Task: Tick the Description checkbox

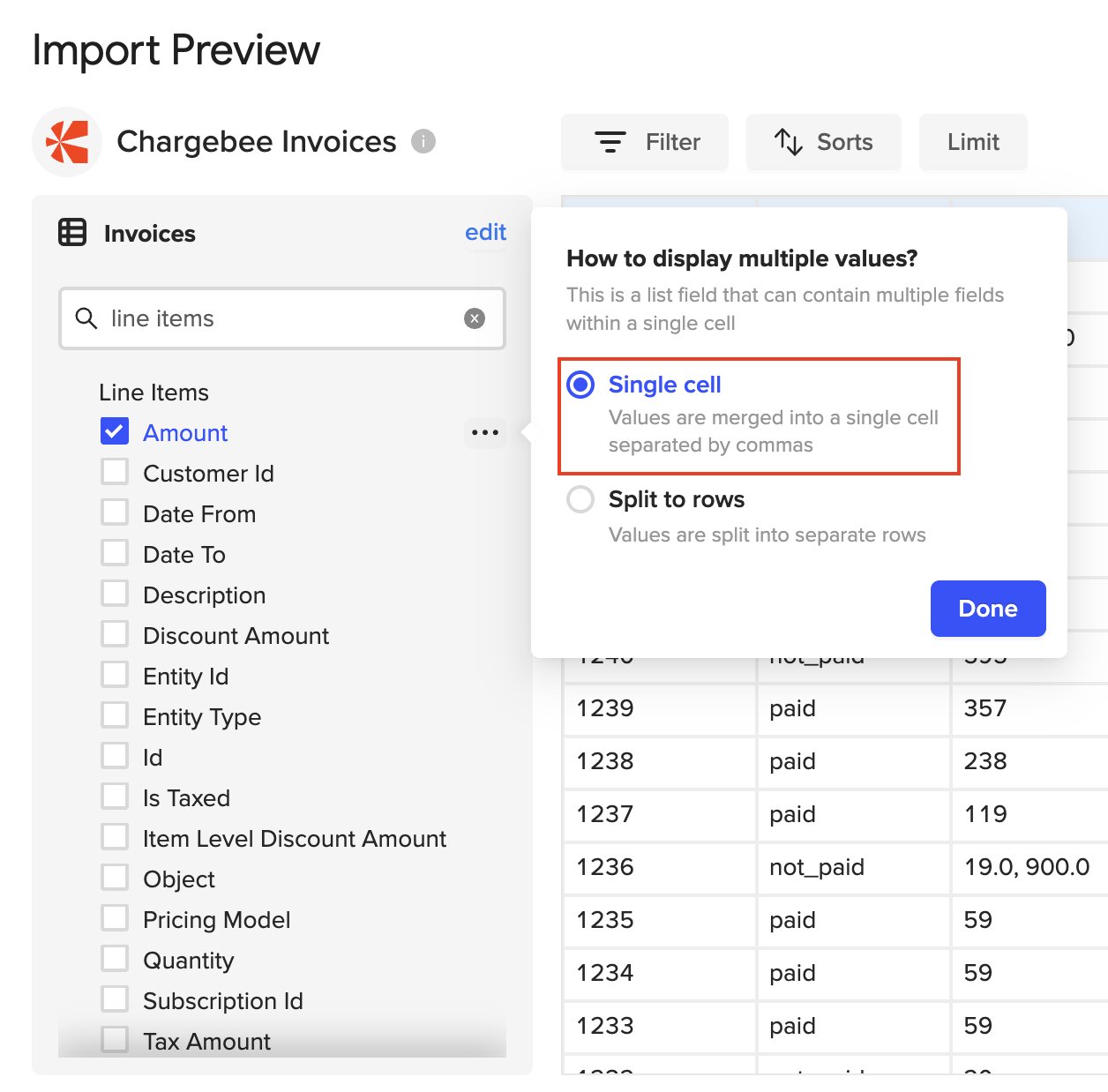Action: coord(115,594)
